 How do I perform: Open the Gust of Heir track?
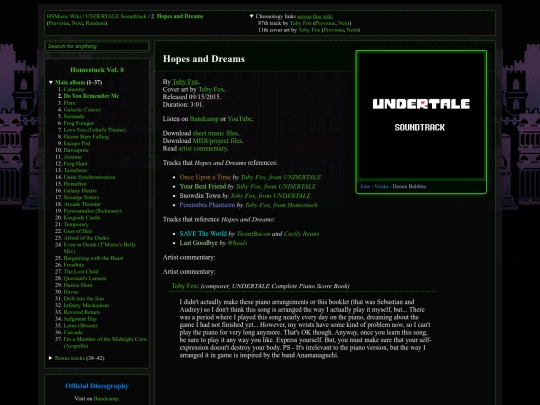pyautogui.click(x=78, y=231)
